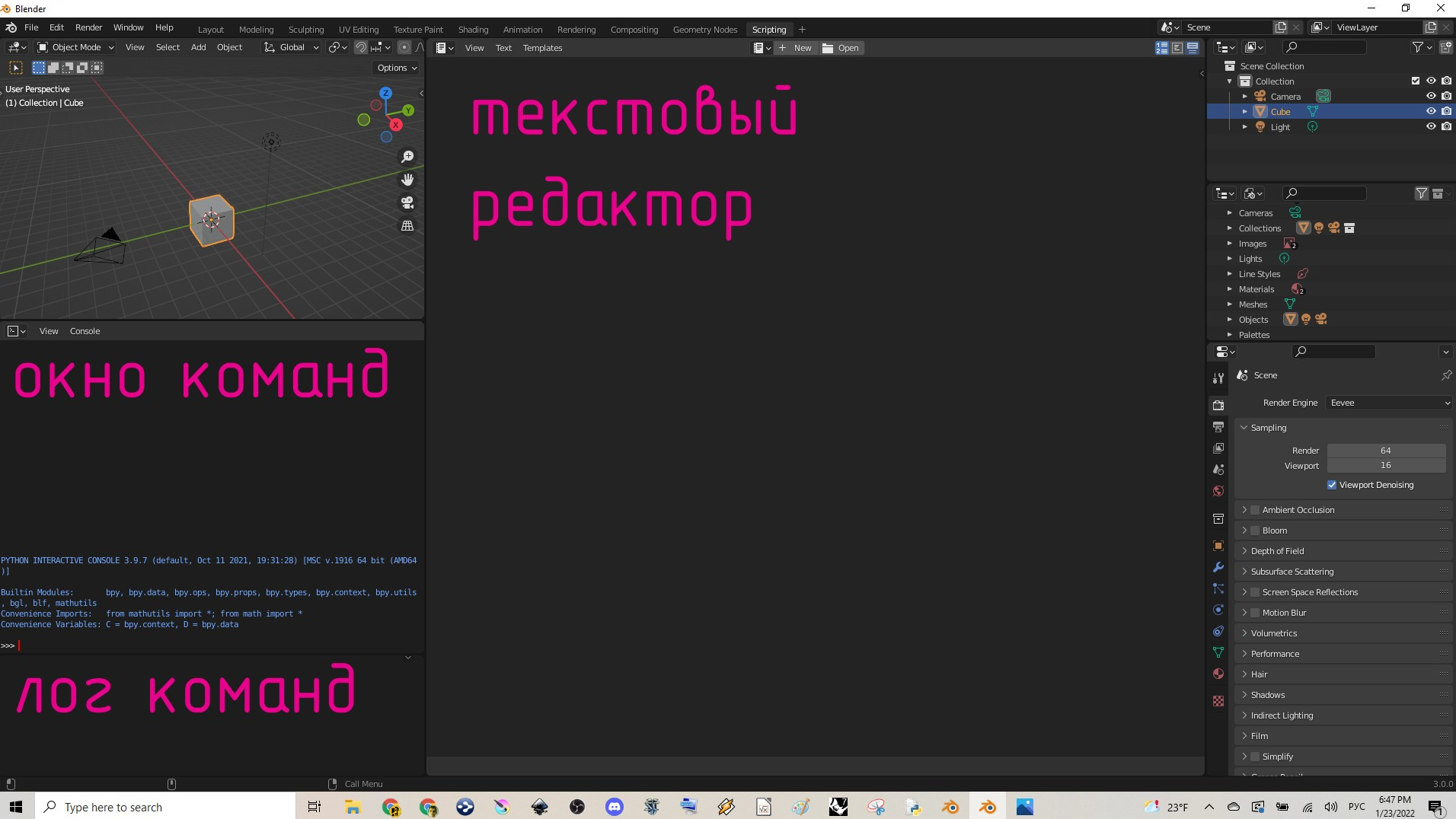Uncheck the Viewport Denoising checkbox

coord(1332,485)
